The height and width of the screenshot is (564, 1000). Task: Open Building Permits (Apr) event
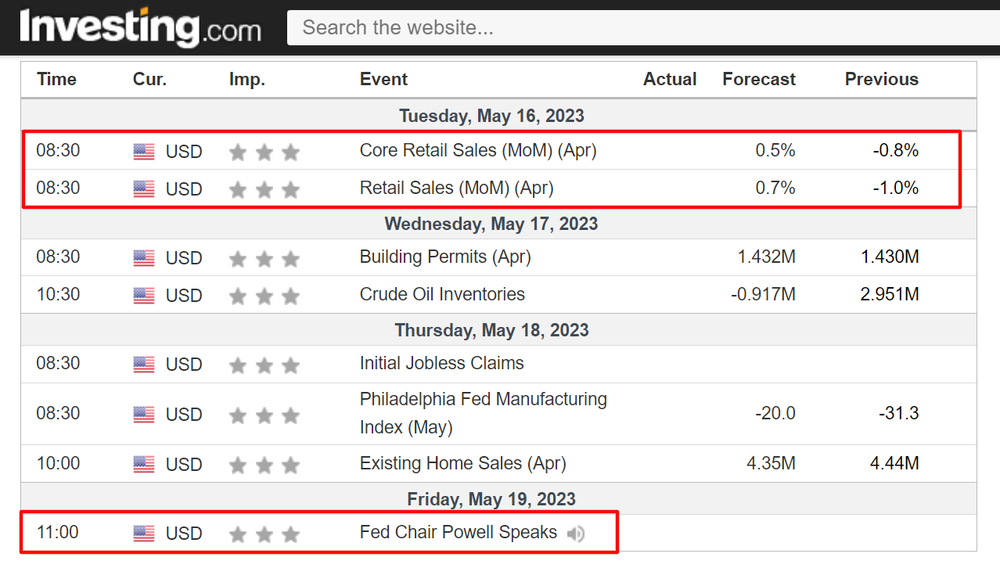pos(445,257)
